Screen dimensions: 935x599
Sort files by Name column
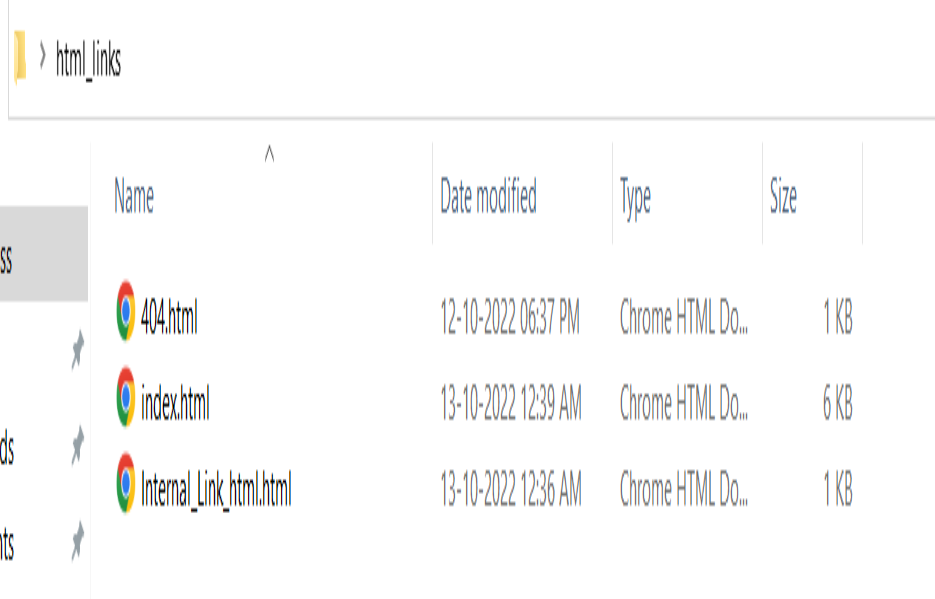pos(134,197)
